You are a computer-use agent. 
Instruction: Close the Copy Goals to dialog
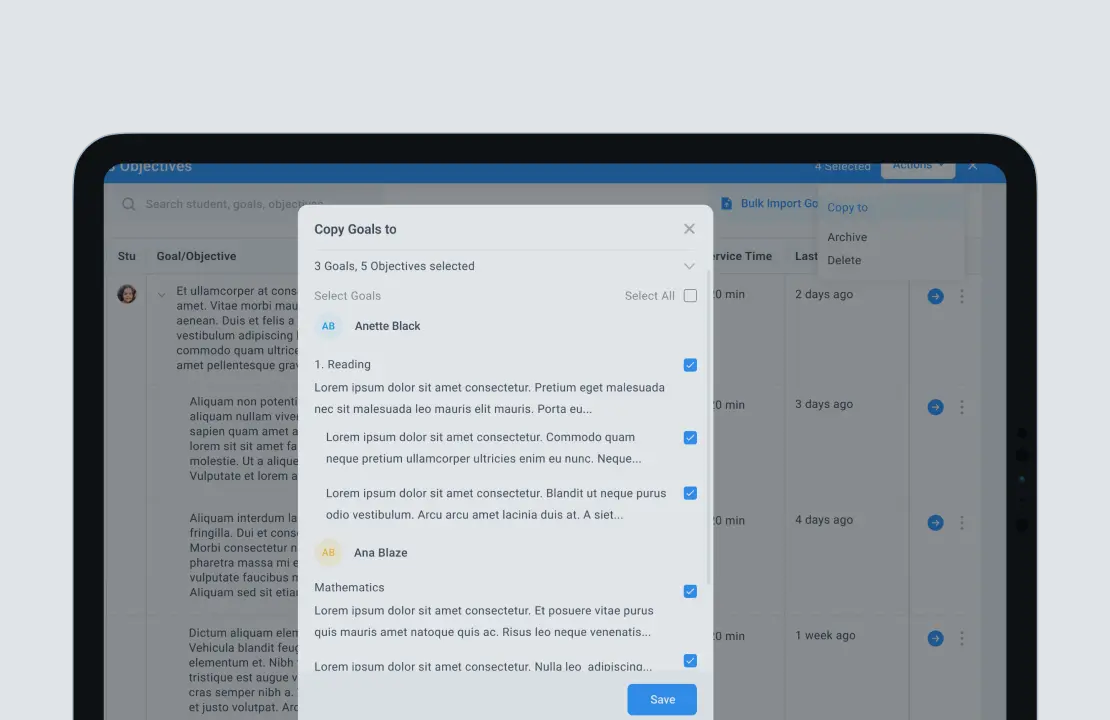(689, 229)
